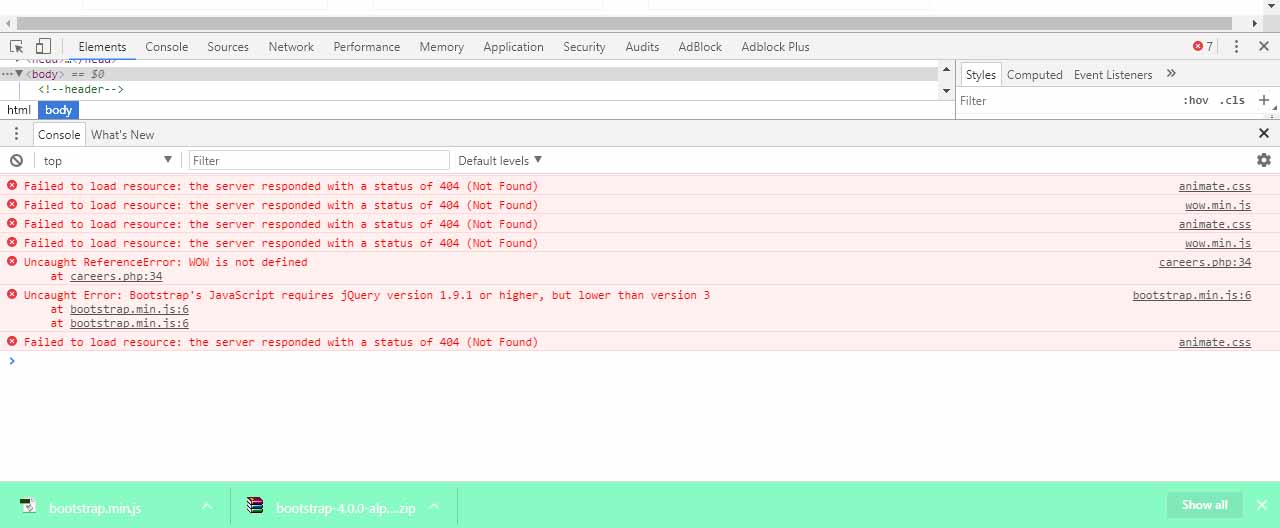1280x528 pixels.
Task: Select the What's New drawer tab
Action: click(122, 134)
